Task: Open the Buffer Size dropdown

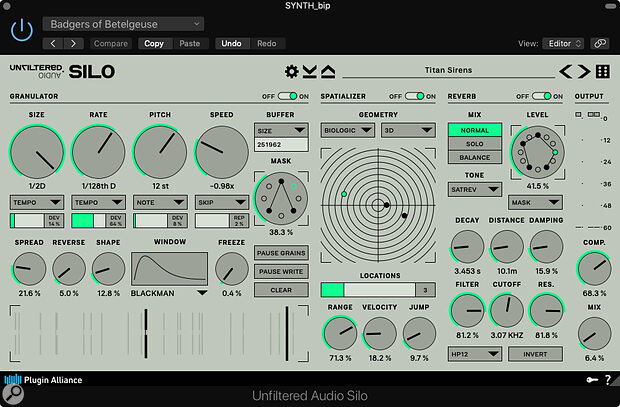Action: [281, 130]
